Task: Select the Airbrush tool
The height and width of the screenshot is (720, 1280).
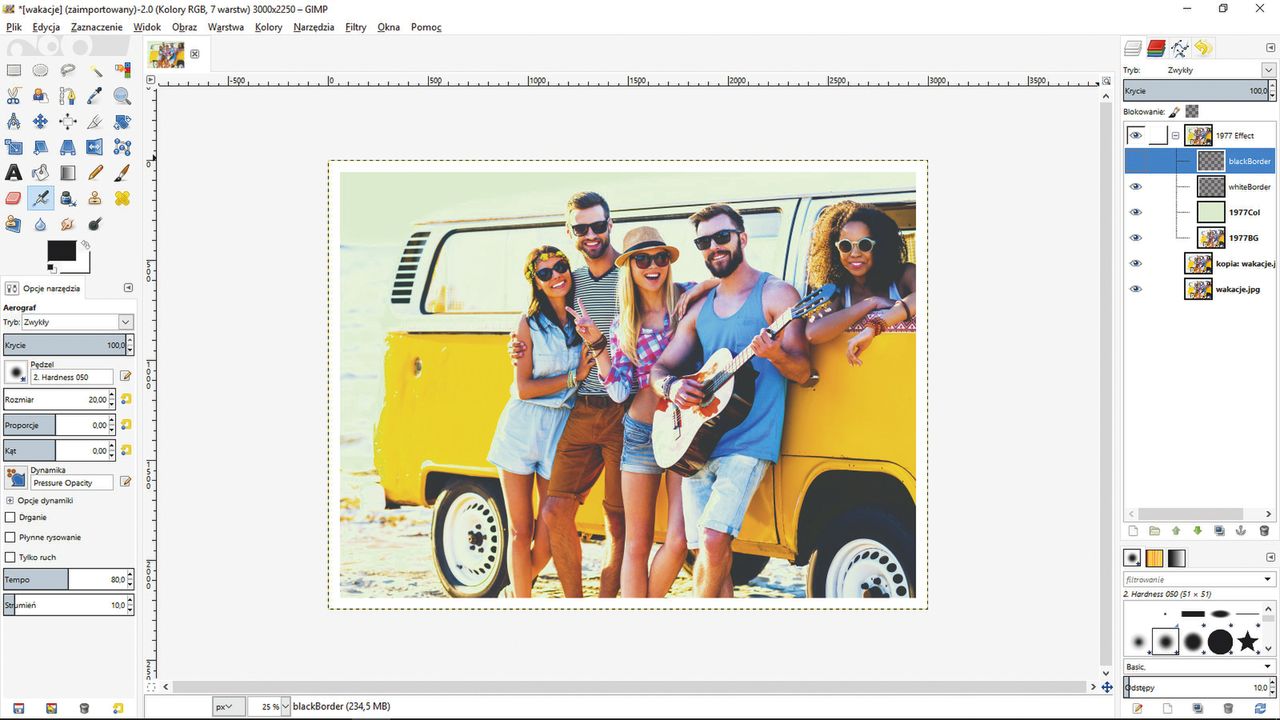Action: (41, 198)
